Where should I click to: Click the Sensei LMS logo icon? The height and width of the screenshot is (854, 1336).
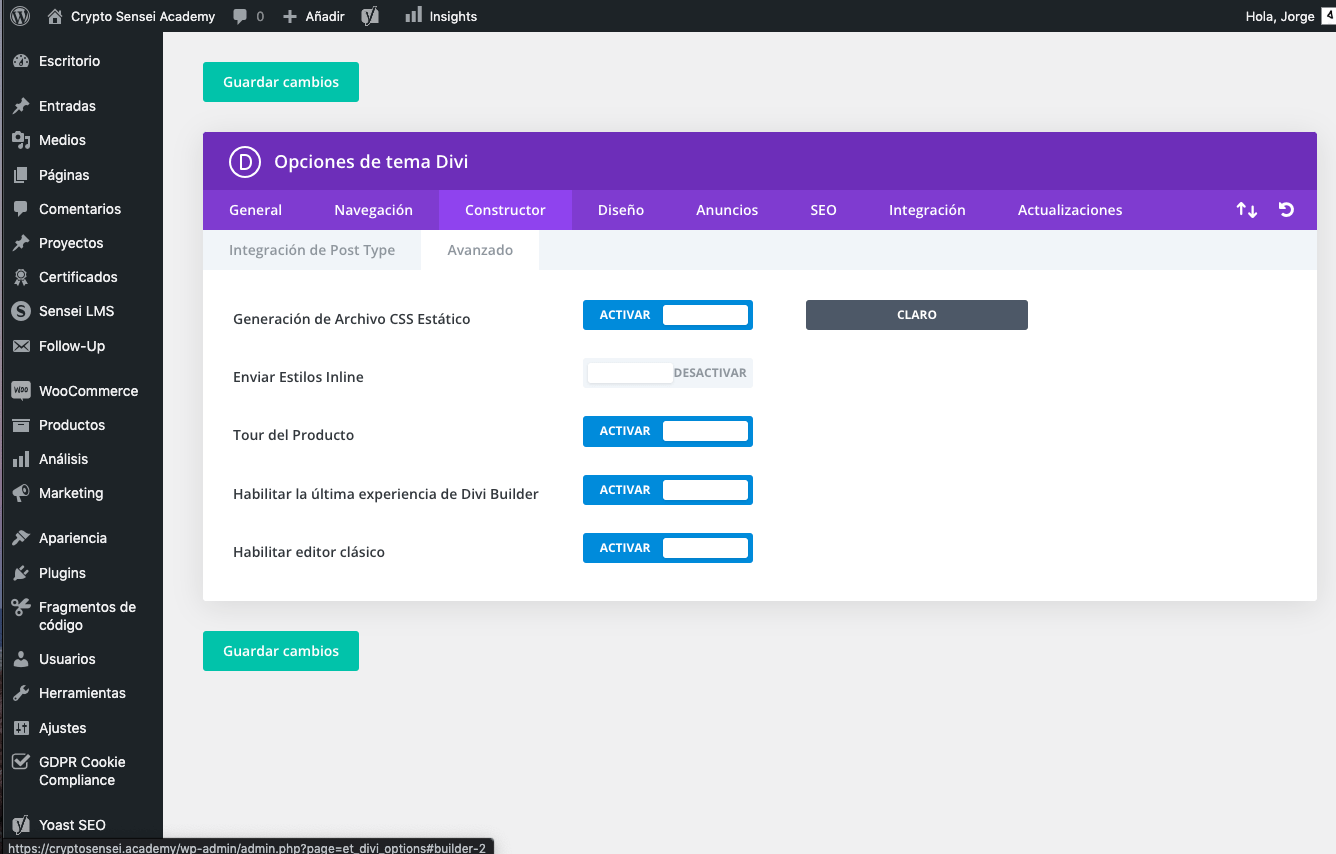tap(21, 311)
